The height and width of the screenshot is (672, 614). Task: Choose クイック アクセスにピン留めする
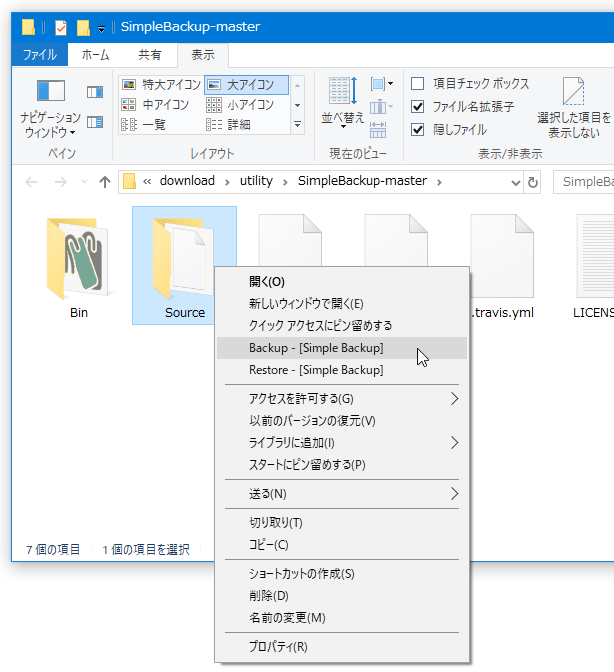pos(341,326)
